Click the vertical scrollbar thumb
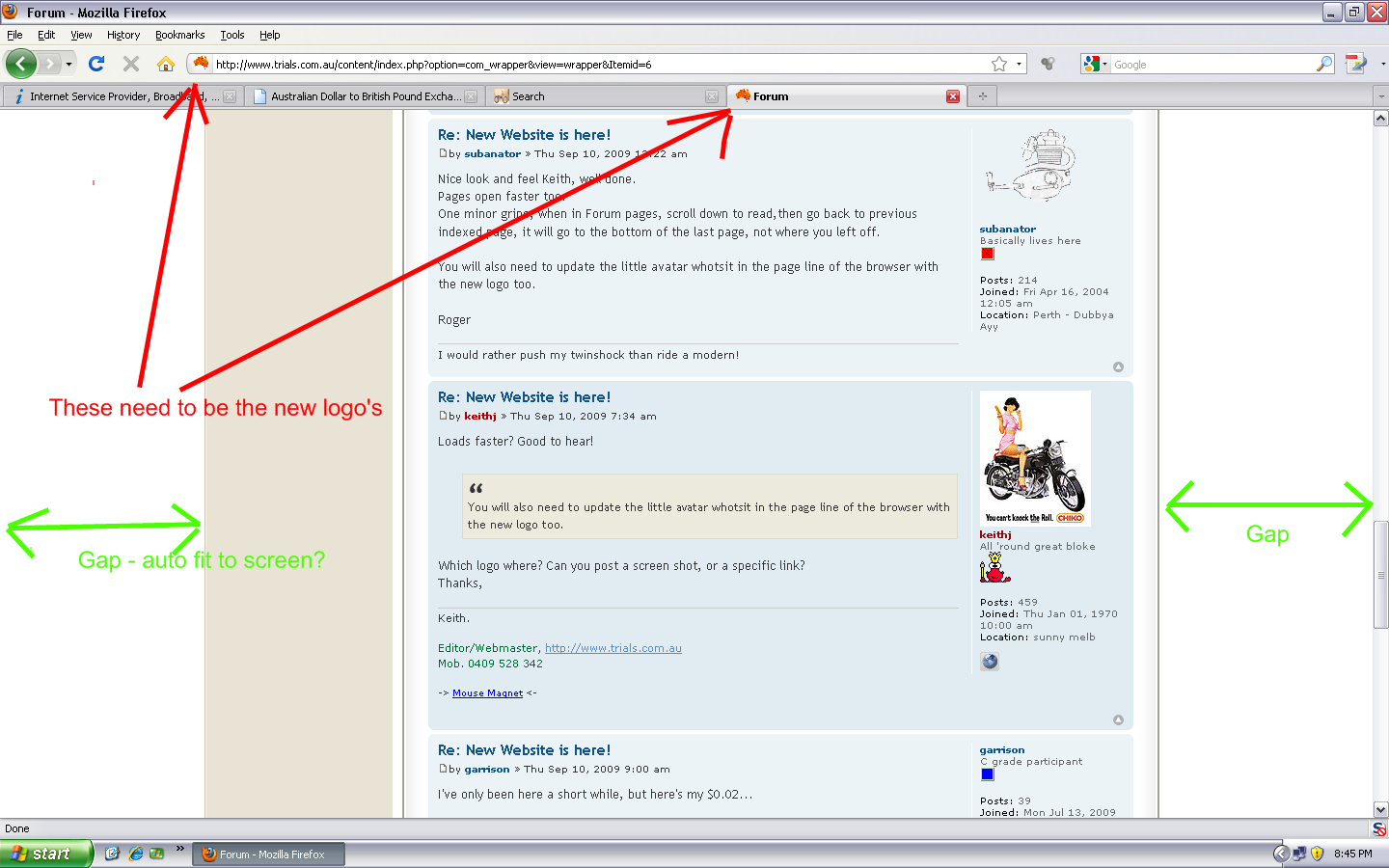 coord(1380,574)
